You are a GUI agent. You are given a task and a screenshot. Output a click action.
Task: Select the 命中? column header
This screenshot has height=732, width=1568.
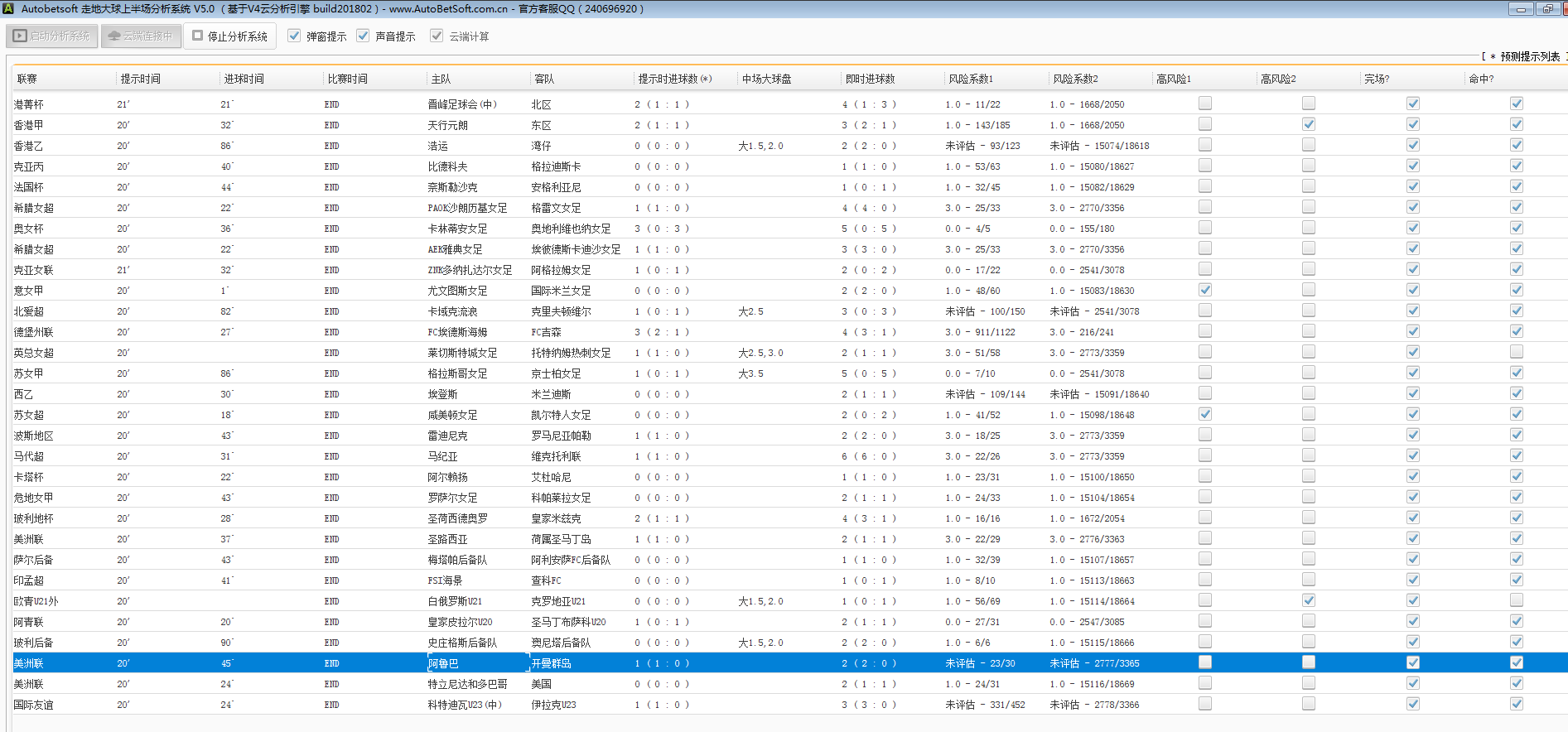pyautogui.click(x=1481, y=79)
